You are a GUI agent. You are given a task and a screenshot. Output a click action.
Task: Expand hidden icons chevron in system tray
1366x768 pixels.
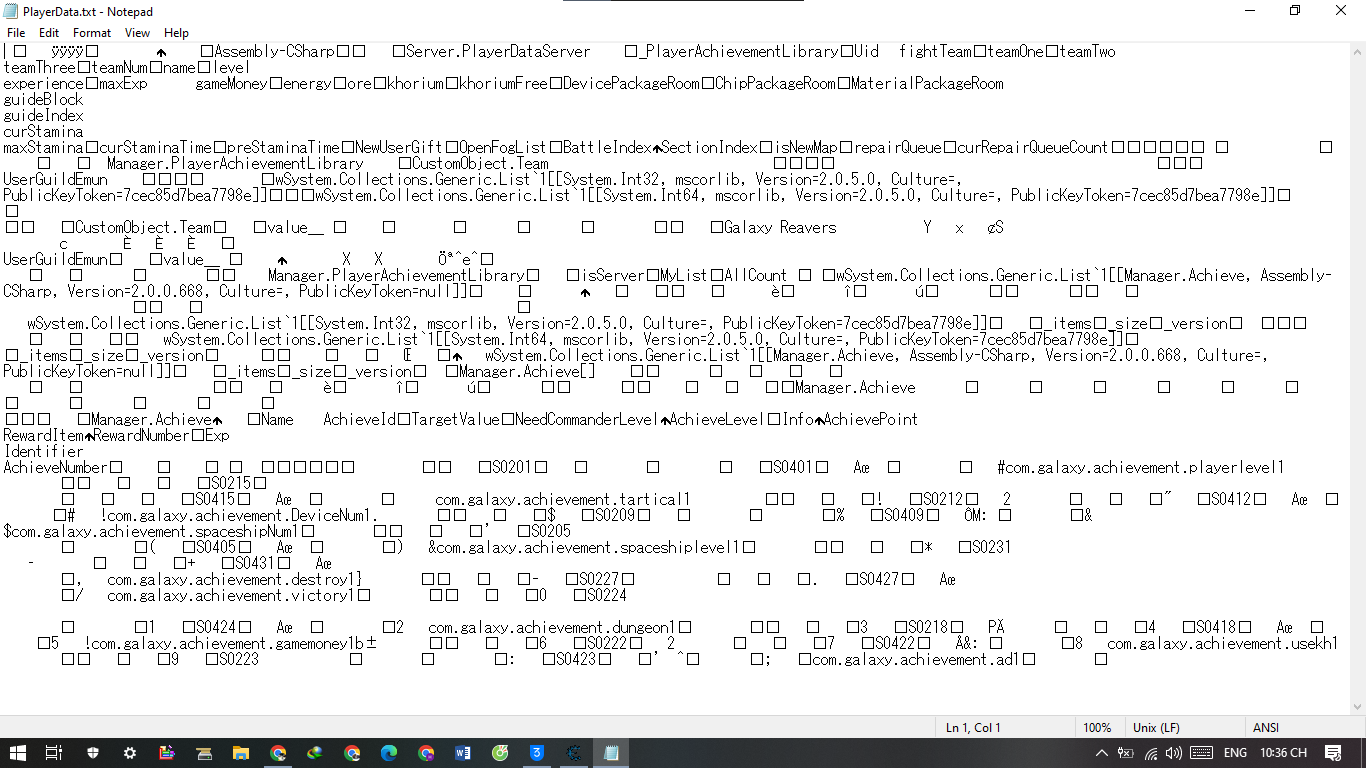[1102, 752]
